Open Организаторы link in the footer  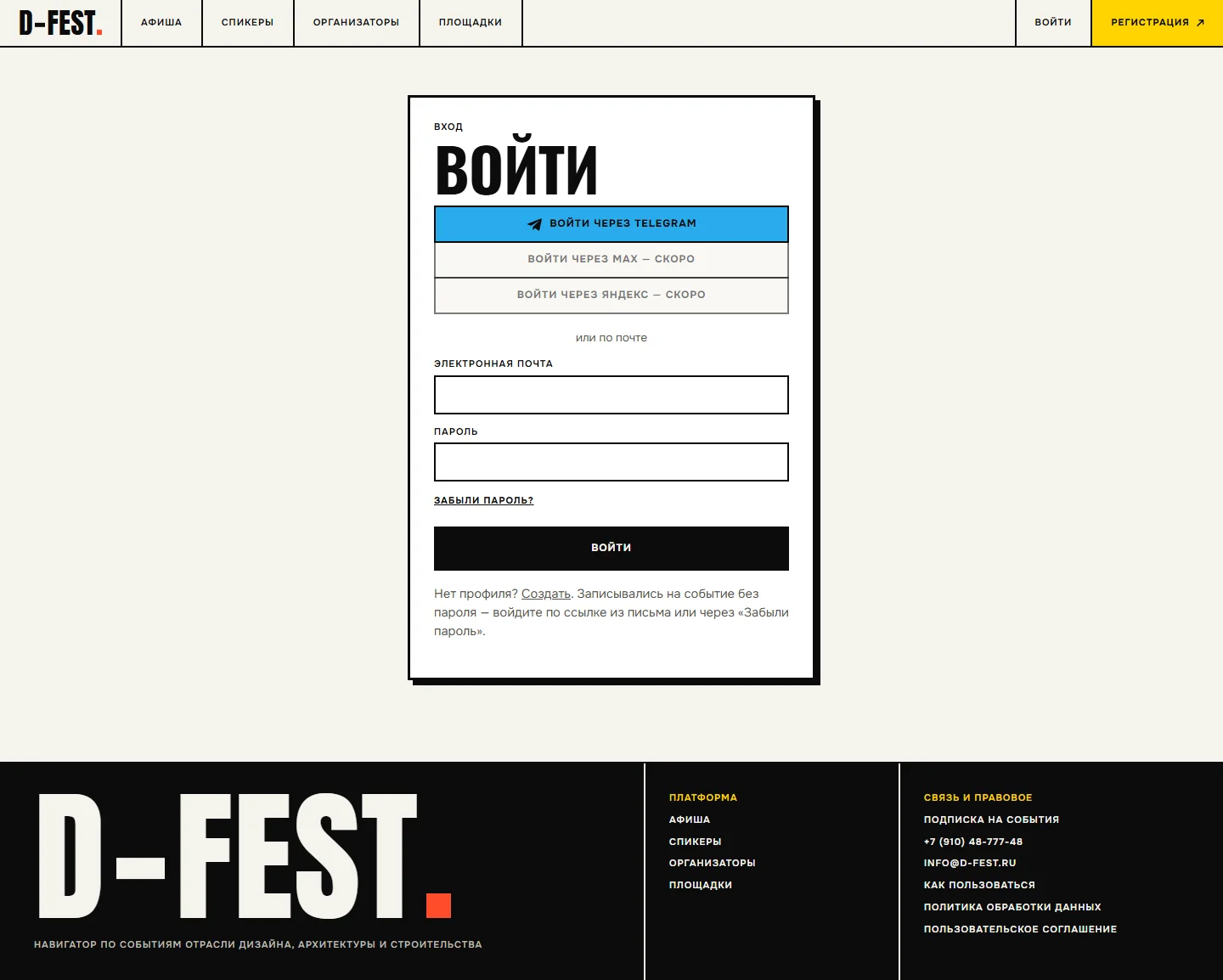pos(713,863)
